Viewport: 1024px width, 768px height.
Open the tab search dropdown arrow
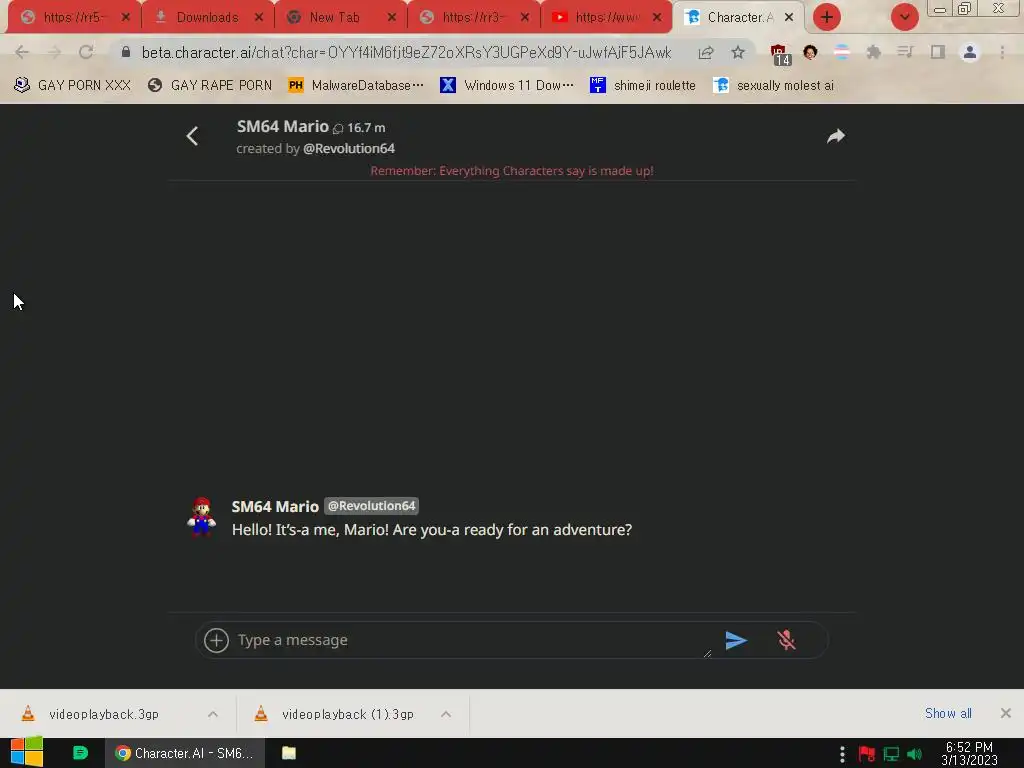(x=904, y=17)
